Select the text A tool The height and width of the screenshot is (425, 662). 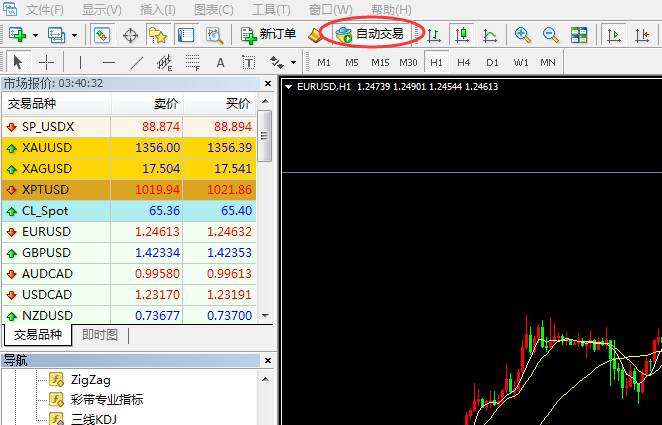(x=220, y=63)
